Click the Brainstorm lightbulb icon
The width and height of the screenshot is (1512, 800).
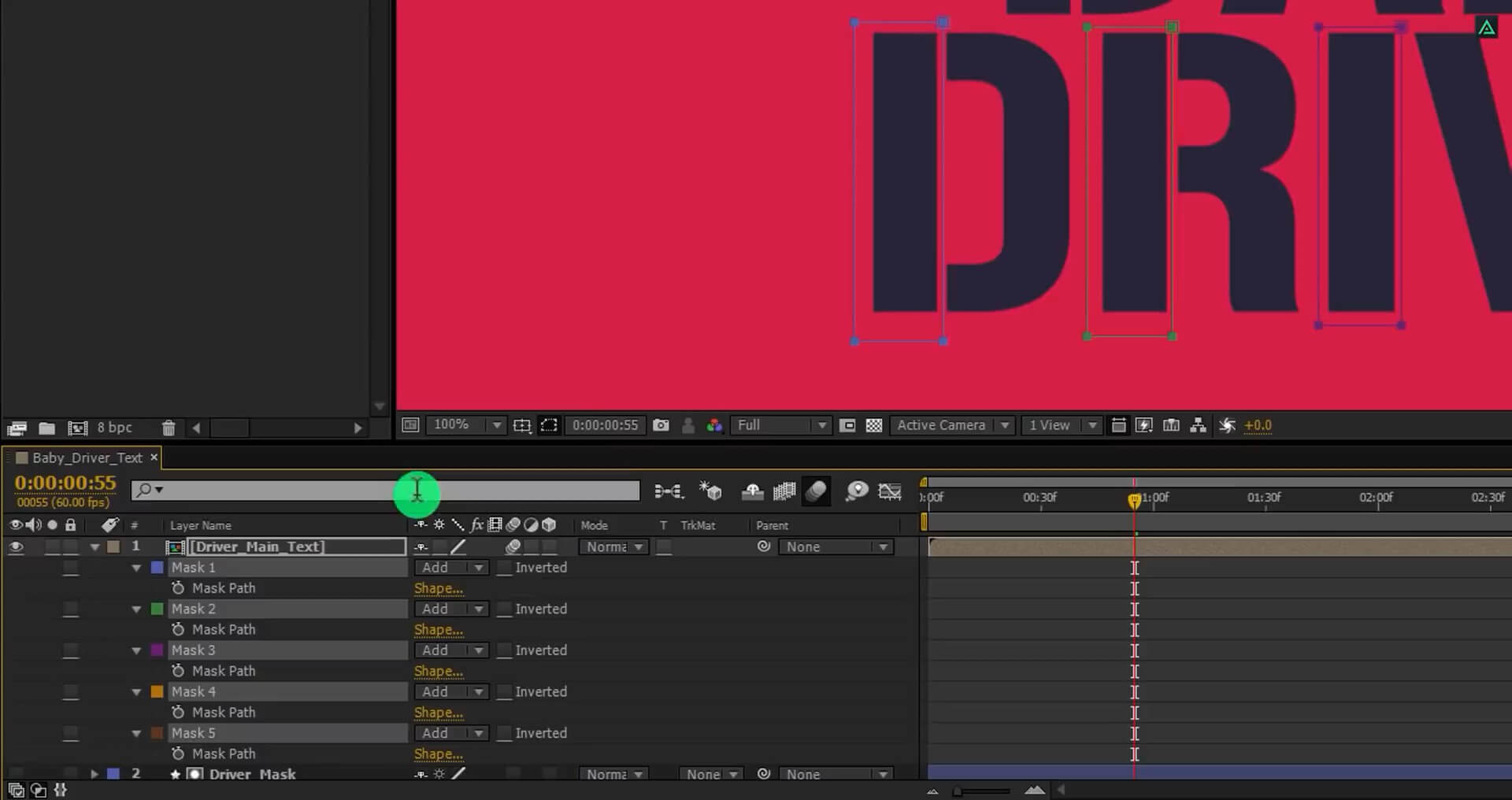pyautogui.click(x=856, y=491)
